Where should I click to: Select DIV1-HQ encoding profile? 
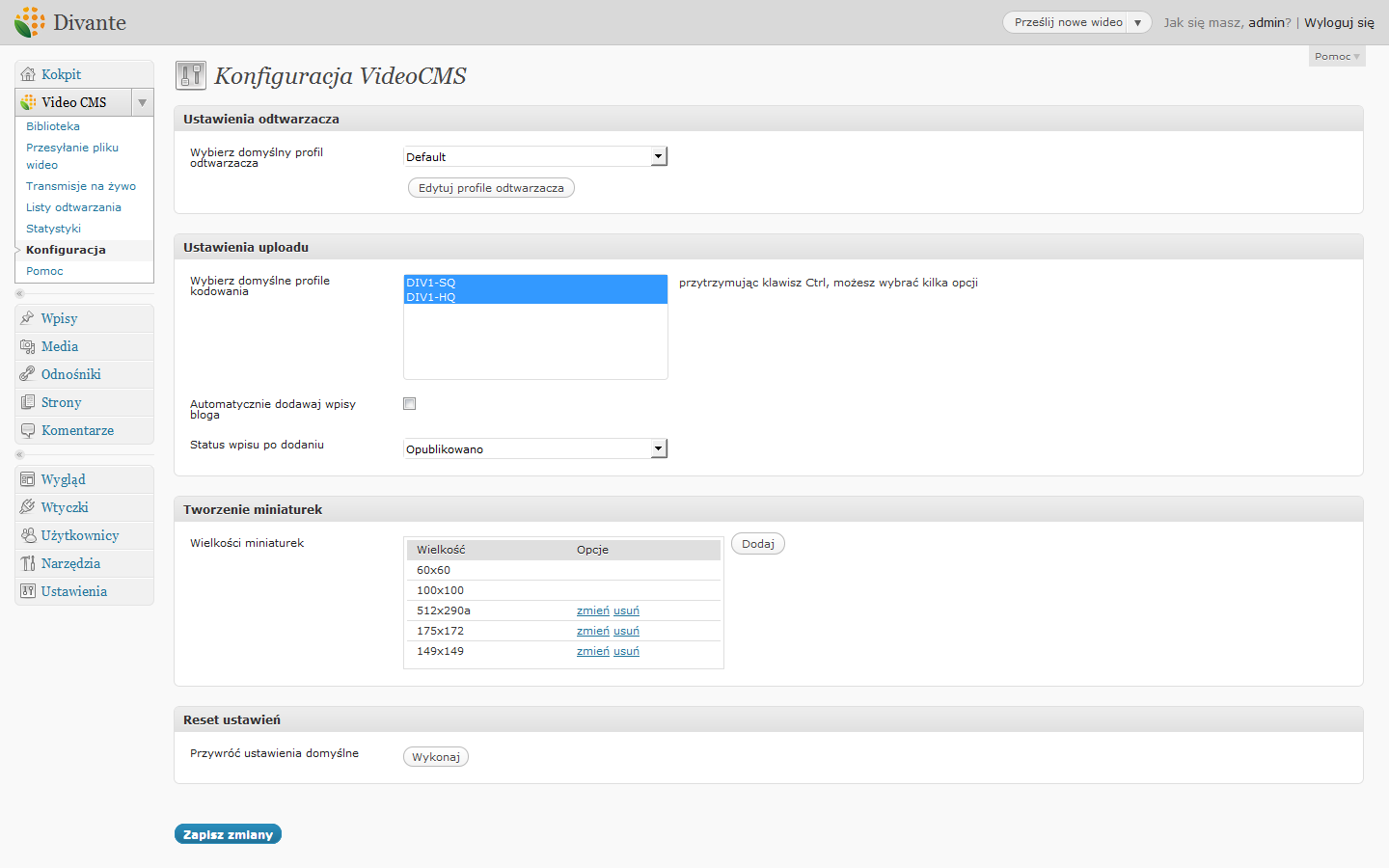tap(535, 297)
